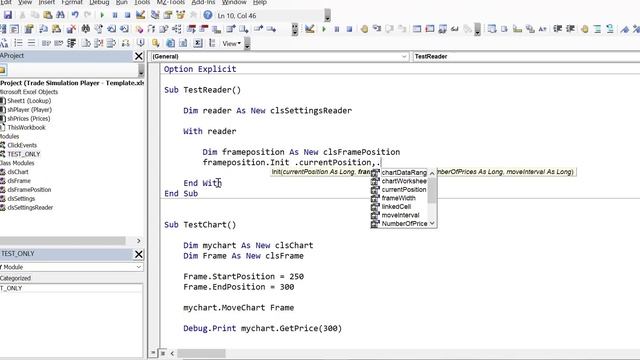Click the Comment Block icon on Edit toolbar
Viewport: 640px width, 360px height.
point(597,29)
